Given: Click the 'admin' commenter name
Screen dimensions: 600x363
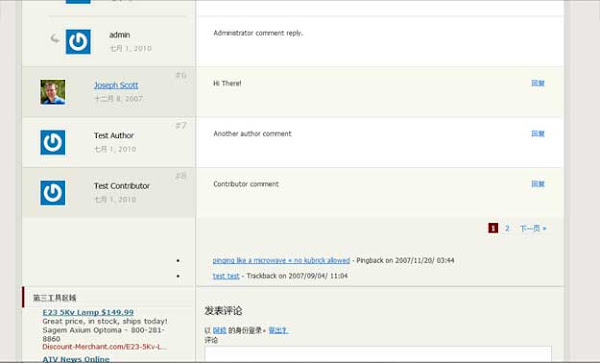Looking at the screenshot, I should [119, 35].
